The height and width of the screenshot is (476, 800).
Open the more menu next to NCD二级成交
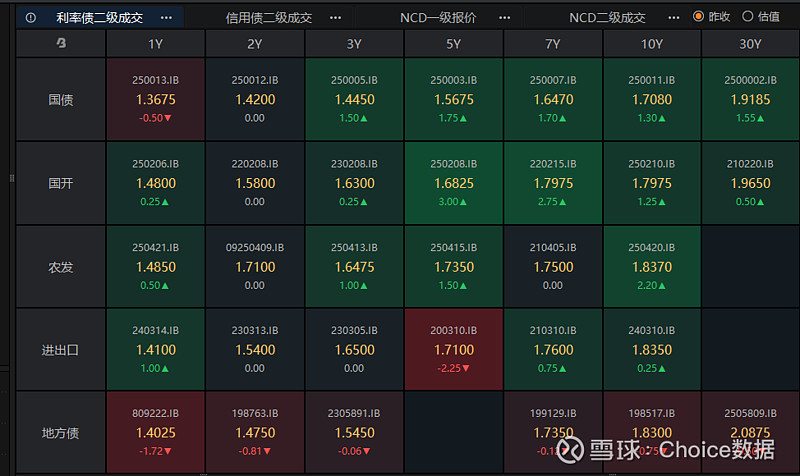click(674, 18)
